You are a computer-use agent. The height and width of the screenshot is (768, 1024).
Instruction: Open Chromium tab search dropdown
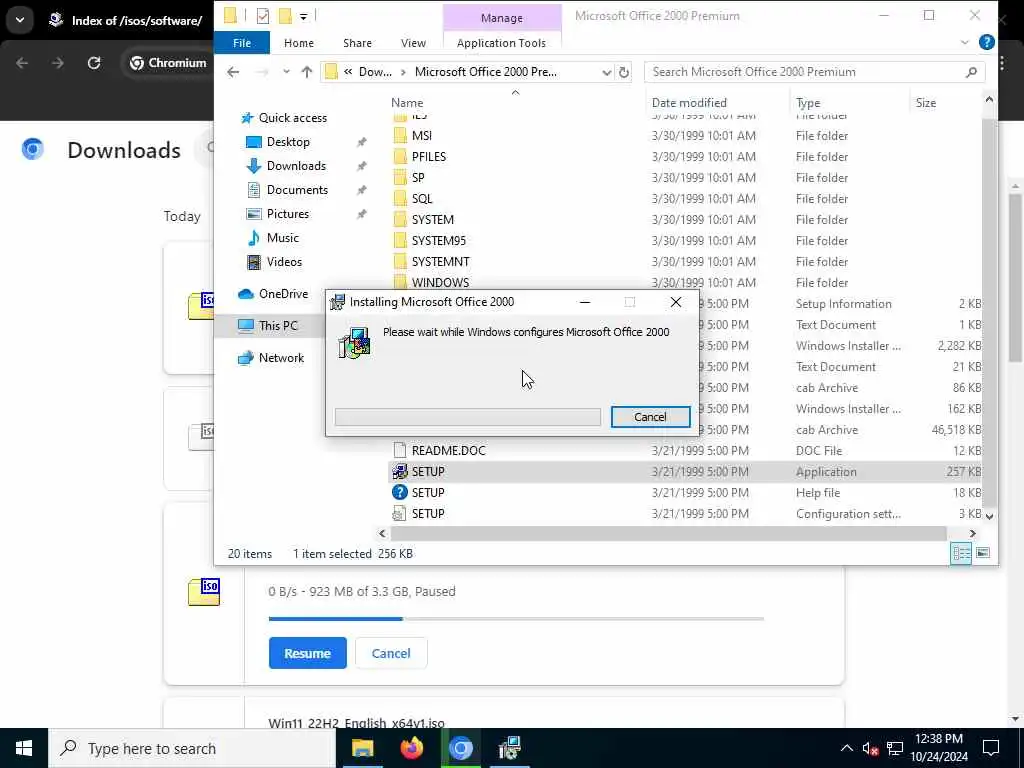click(x=20, y=20)
